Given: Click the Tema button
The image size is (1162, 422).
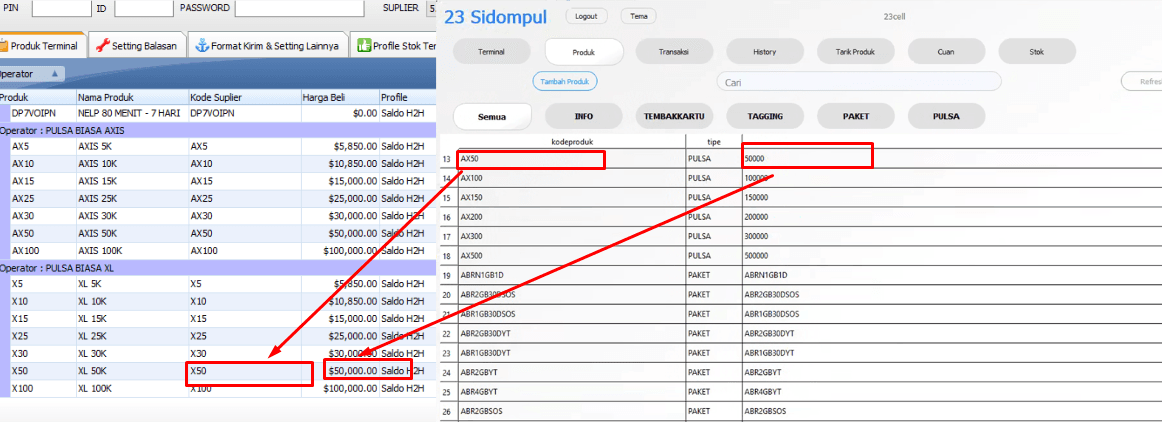Looking at the screenshot, I should click(638, 16).
